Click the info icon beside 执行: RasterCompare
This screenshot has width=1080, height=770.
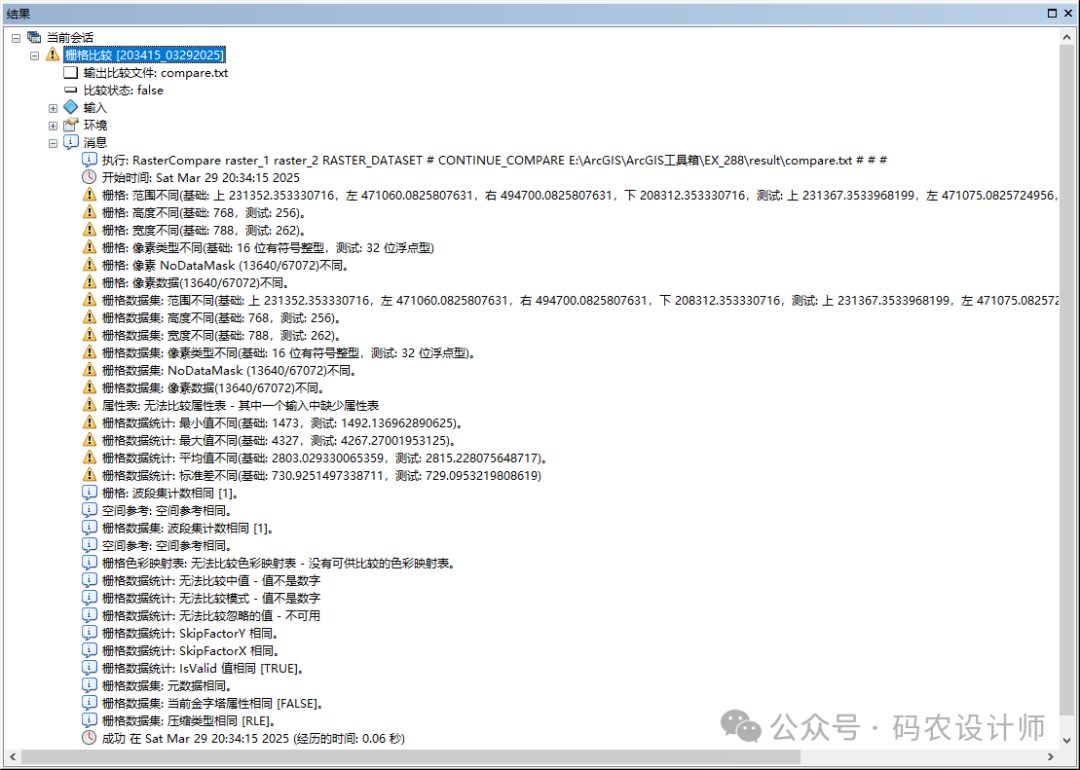[x=90, y=160]
